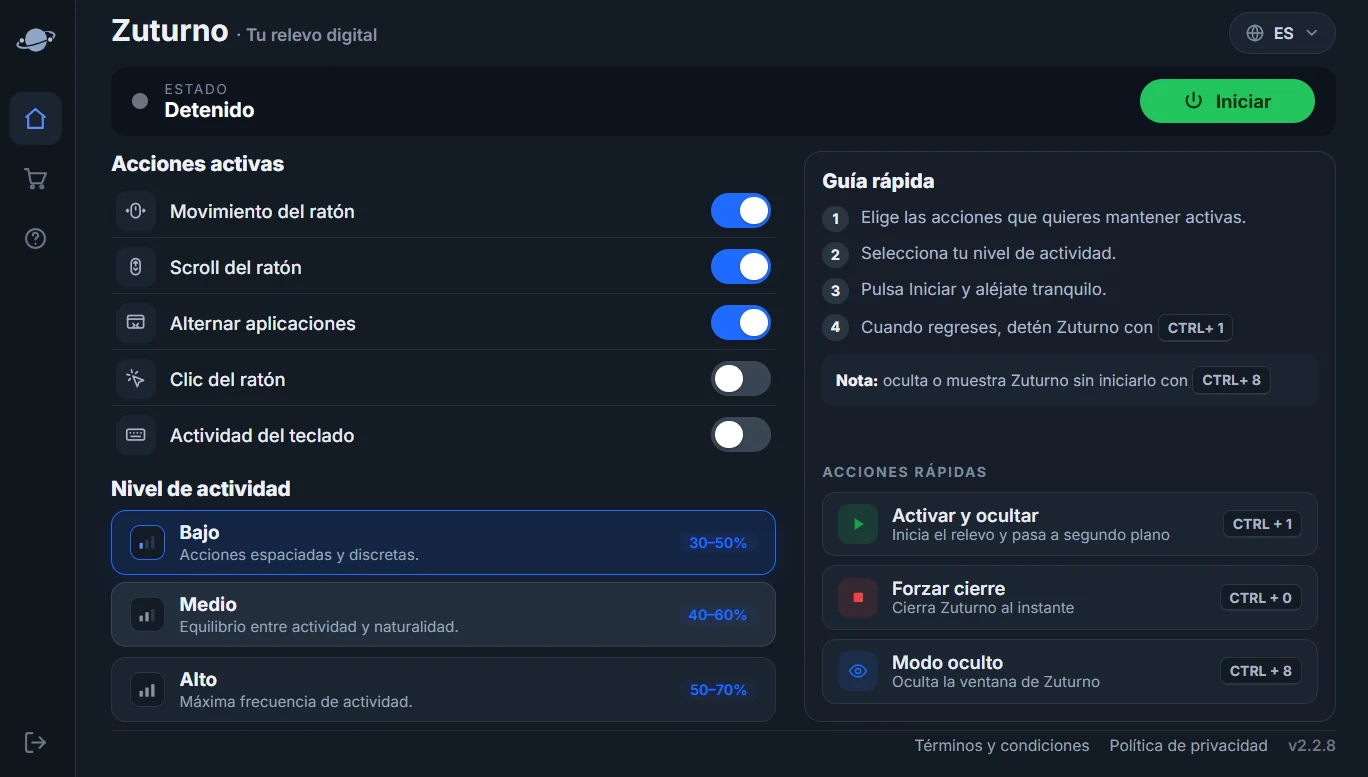1368x777 pixels.
Task: Enable Clic del ratón toggle
Action: [741, 379]
